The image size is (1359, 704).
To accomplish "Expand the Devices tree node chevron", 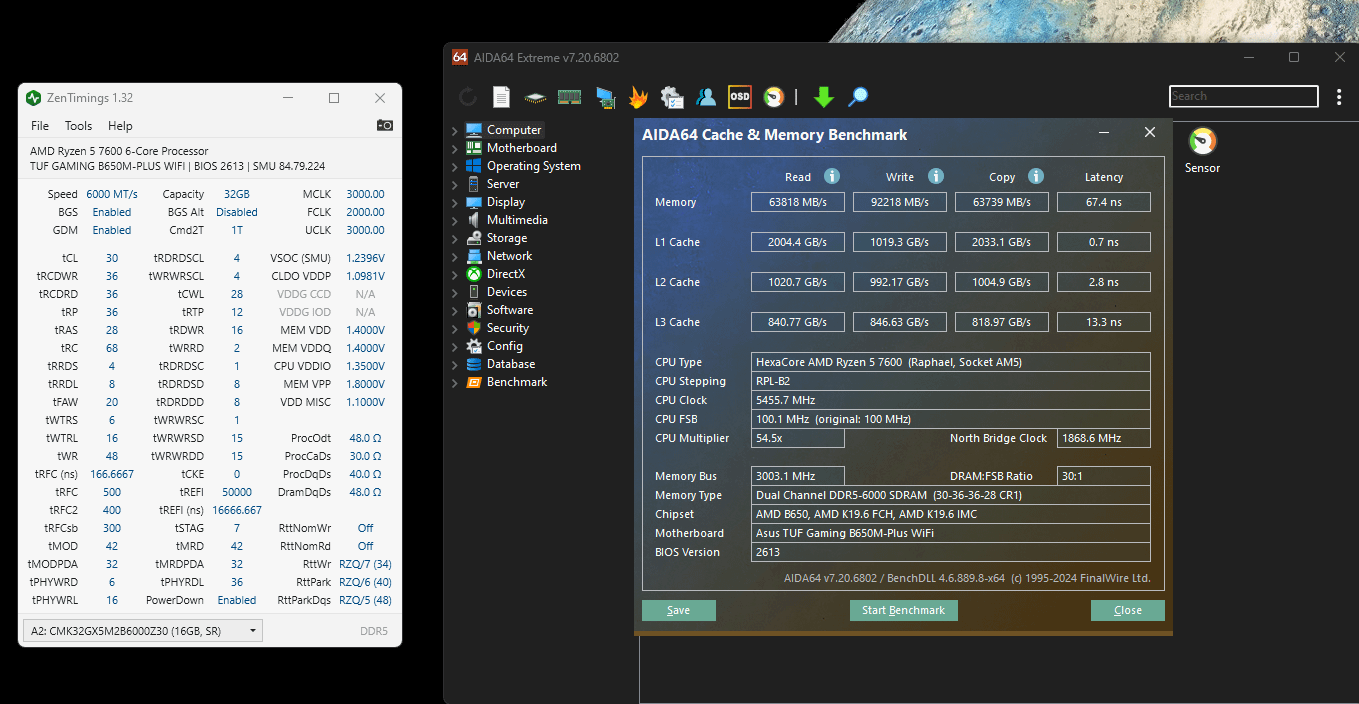I will click(454, 293).
